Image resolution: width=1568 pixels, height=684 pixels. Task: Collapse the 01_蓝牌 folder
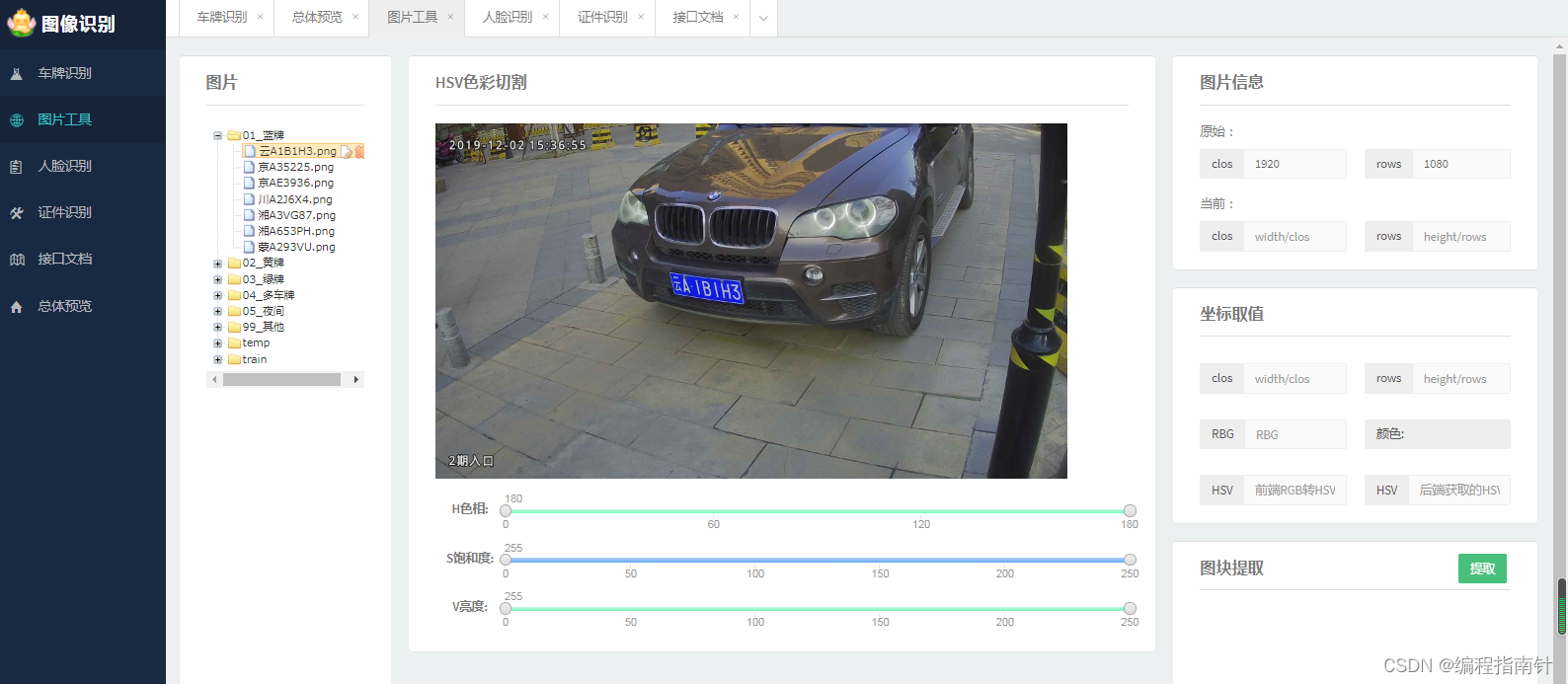(218, 135)
